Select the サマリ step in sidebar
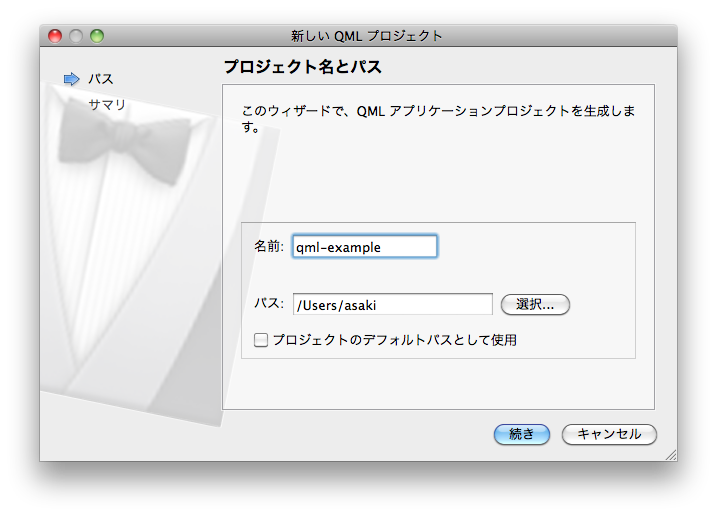The height and width of the screenshot is (516, 717). [106, 104]
